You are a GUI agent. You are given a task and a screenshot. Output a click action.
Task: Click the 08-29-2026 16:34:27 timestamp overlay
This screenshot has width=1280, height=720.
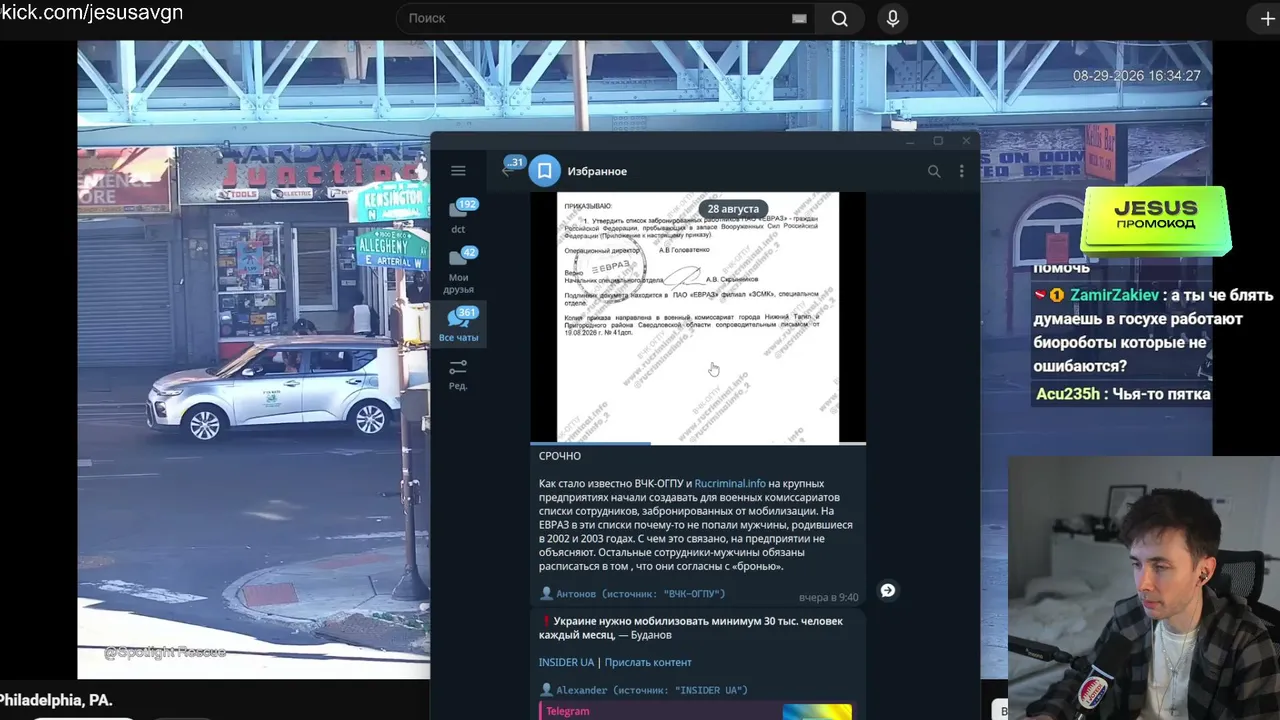[x=1137, y=75]
